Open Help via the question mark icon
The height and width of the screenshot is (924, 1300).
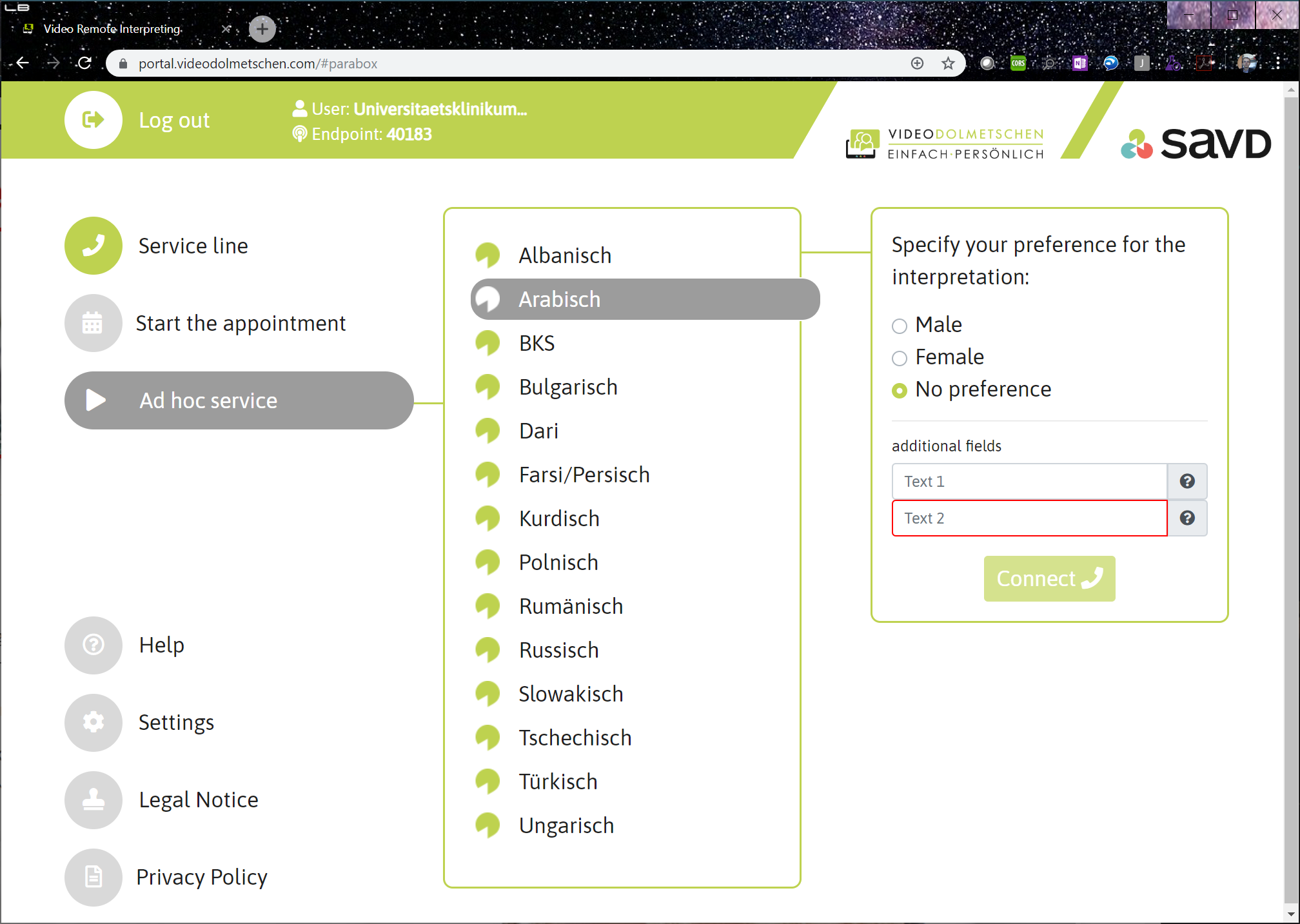point(94,645)
